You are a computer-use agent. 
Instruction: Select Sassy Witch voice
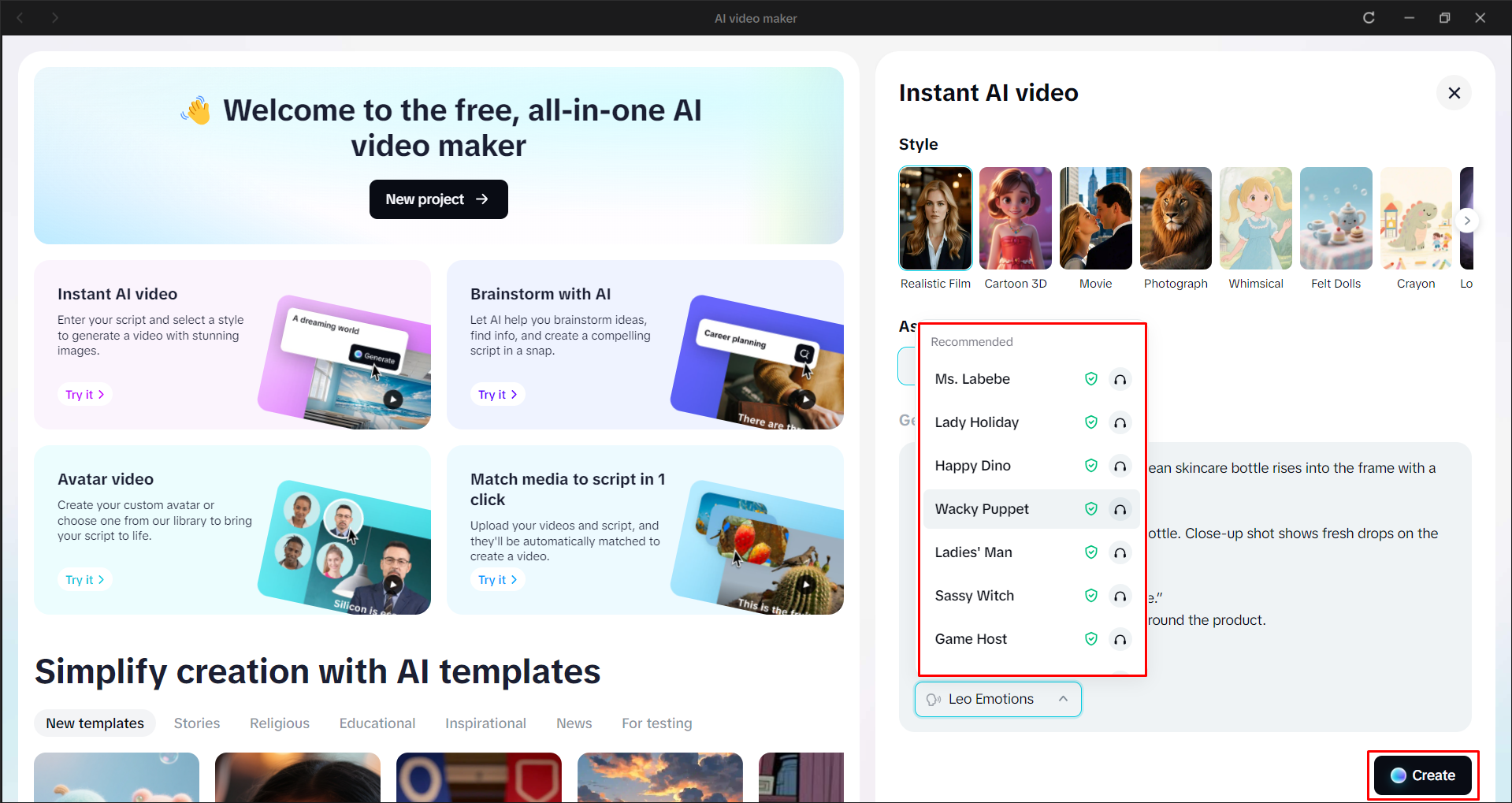pos(1031,596)
